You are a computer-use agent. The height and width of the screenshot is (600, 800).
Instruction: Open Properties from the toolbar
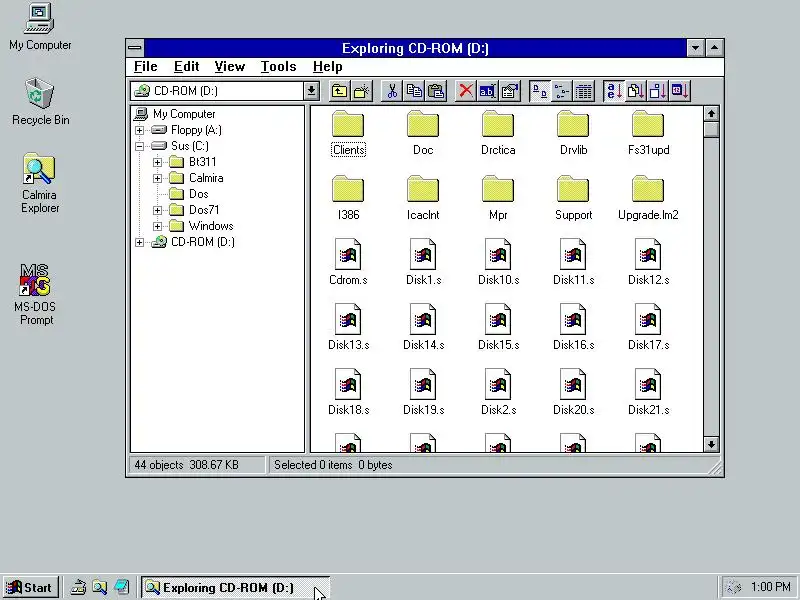(x=509, y=91)
